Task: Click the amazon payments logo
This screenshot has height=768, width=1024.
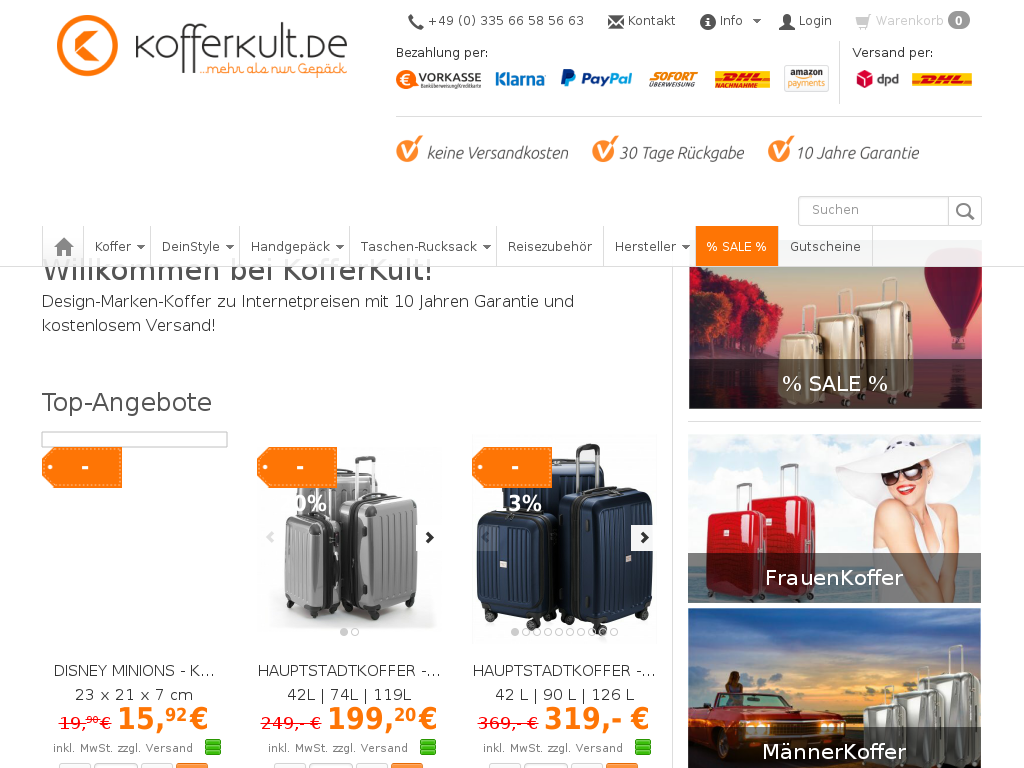Action: (x=807, y=78)
